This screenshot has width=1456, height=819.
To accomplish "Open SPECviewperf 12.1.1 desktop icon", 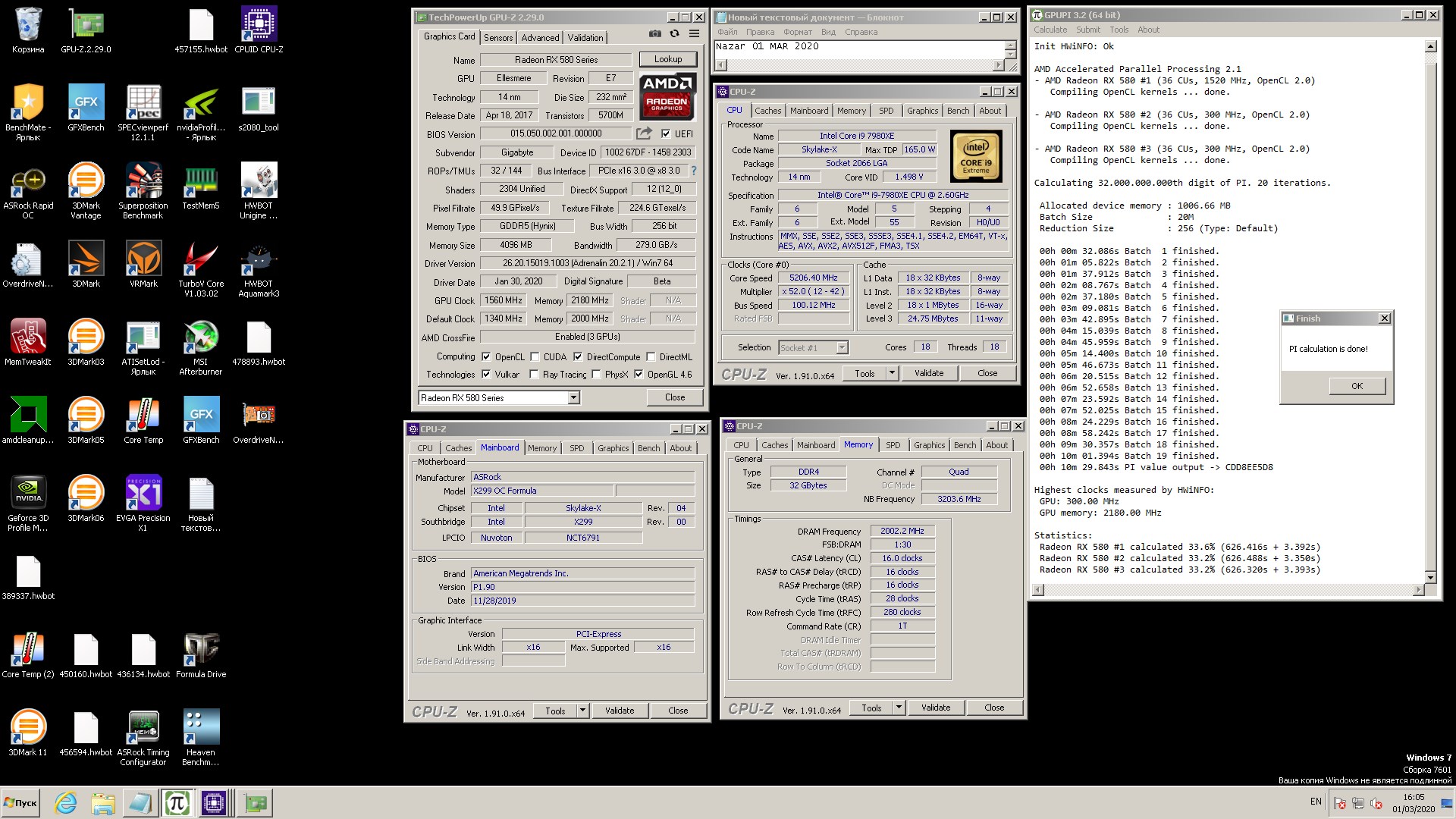I will pos(143,112).
